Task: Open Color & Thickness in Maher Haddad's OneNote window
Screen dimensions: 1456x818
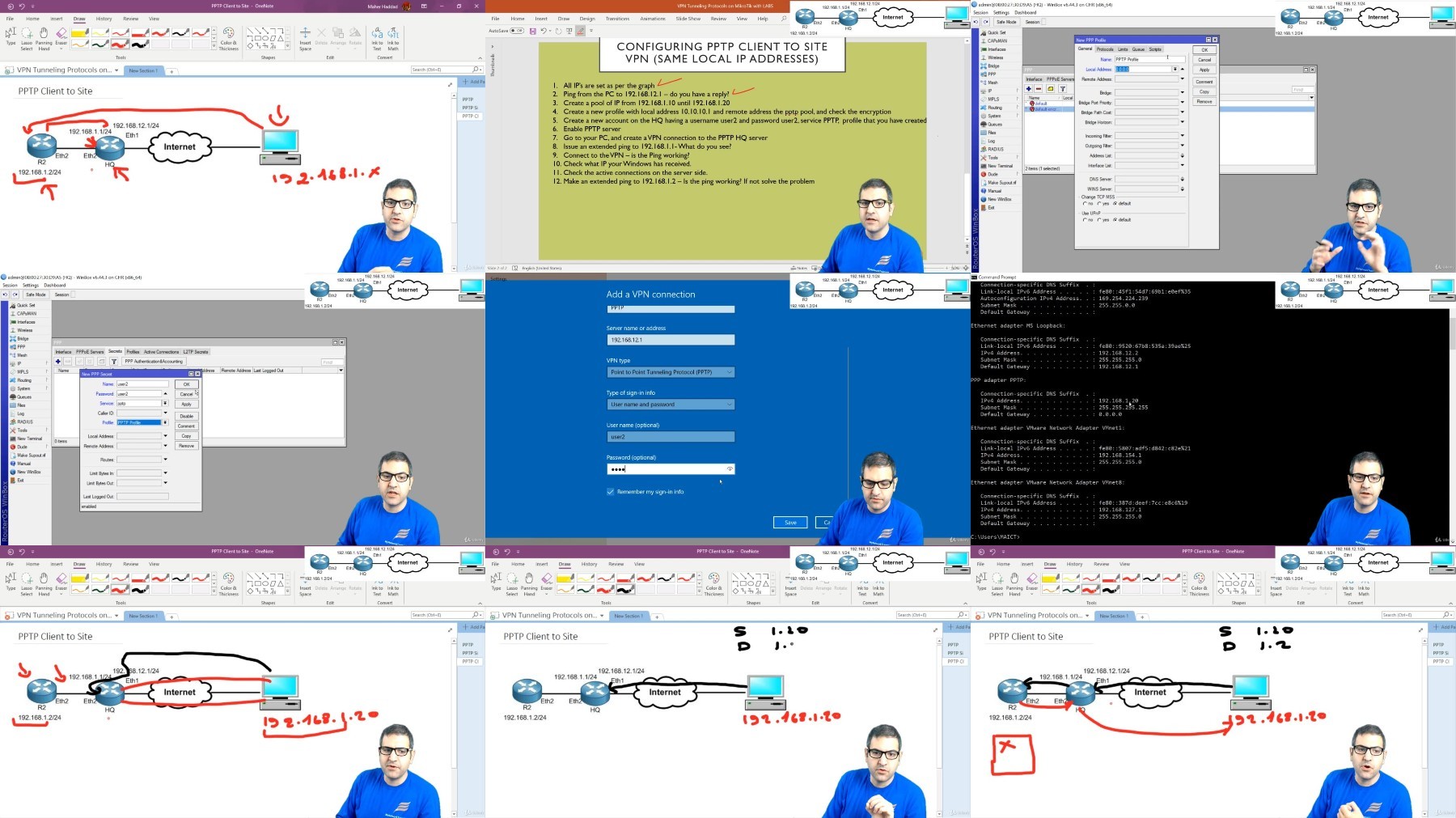Action: point(228,39)
